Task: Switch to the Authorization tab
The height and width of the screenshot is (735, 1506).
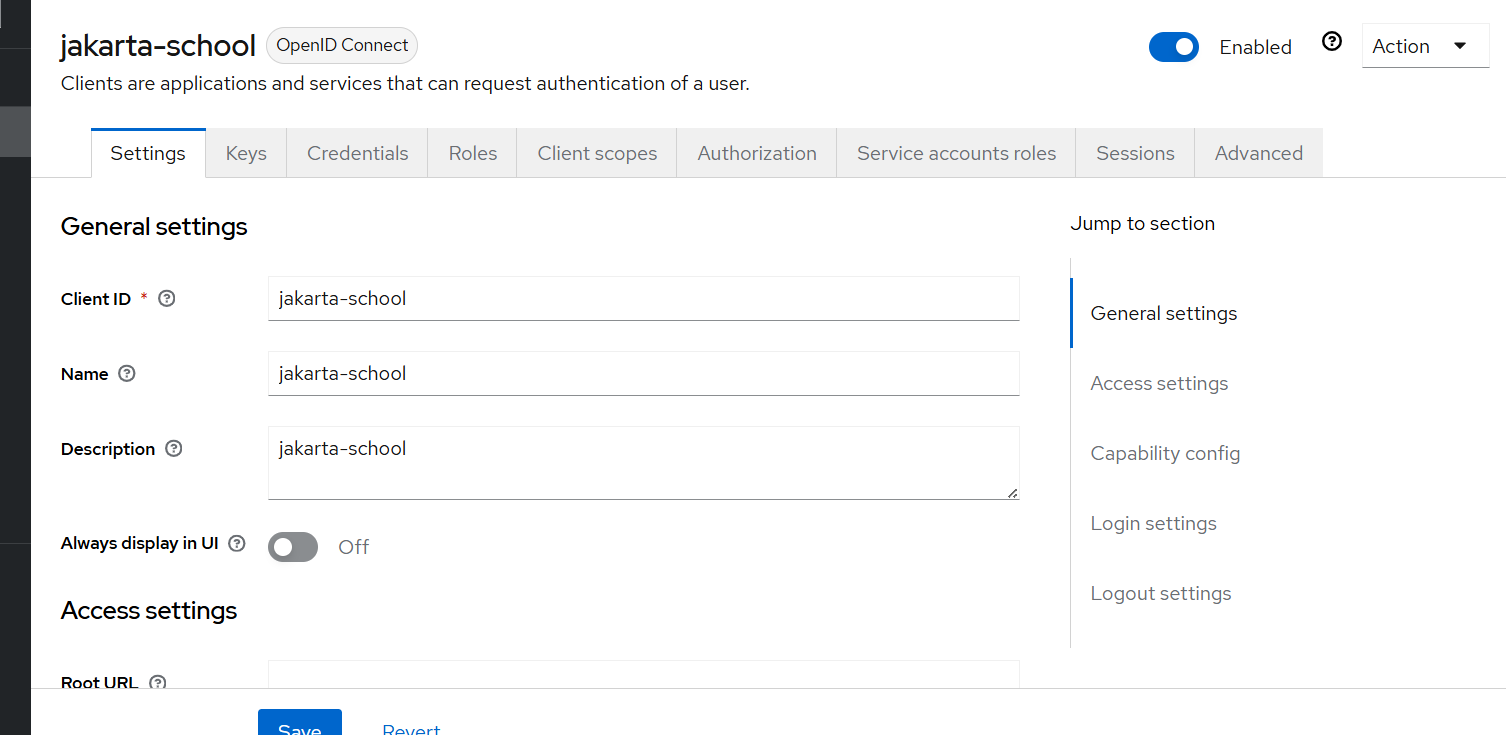Action: (757, 153)
